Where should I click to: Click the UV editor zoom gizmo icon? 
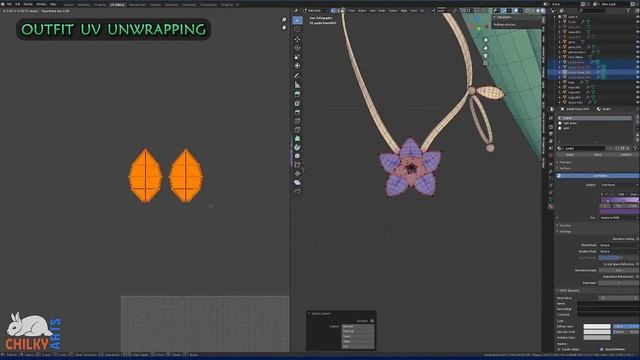pyautogui.click(x=284, y=20)
